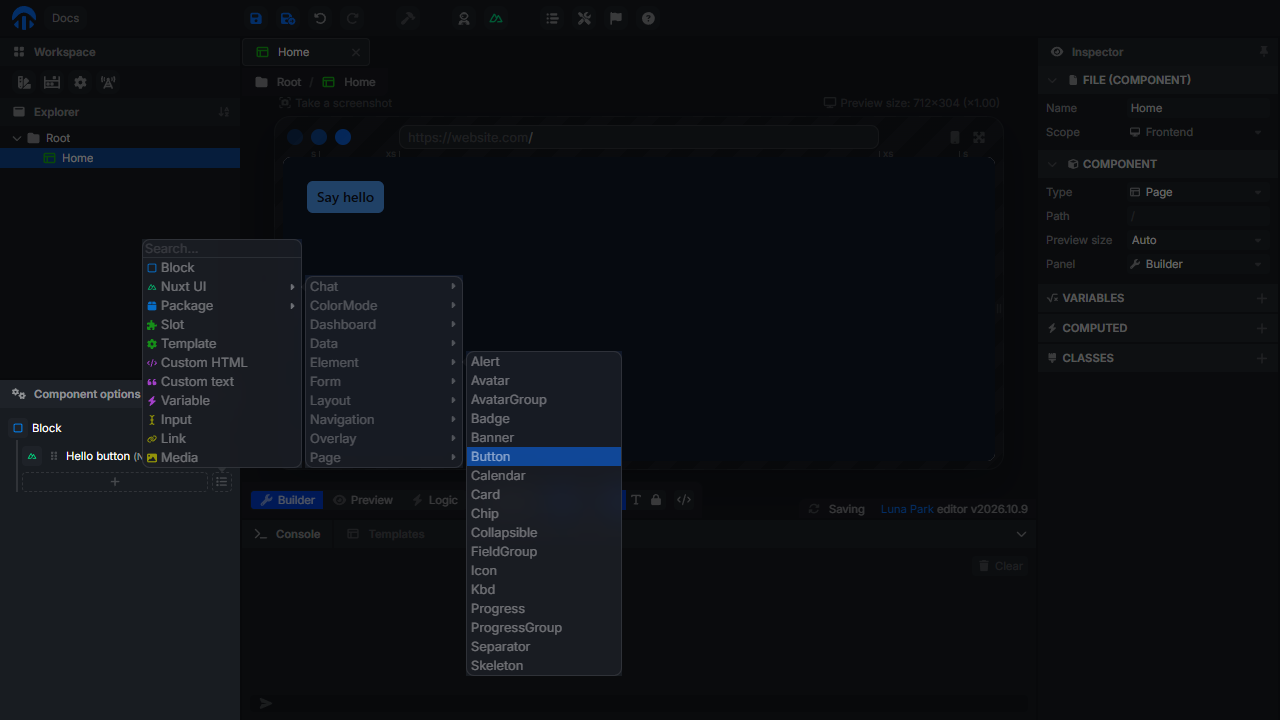This screenshot has width=1280, height=720.
Task: Add a new computed with plus
Action: (1261, 328)
